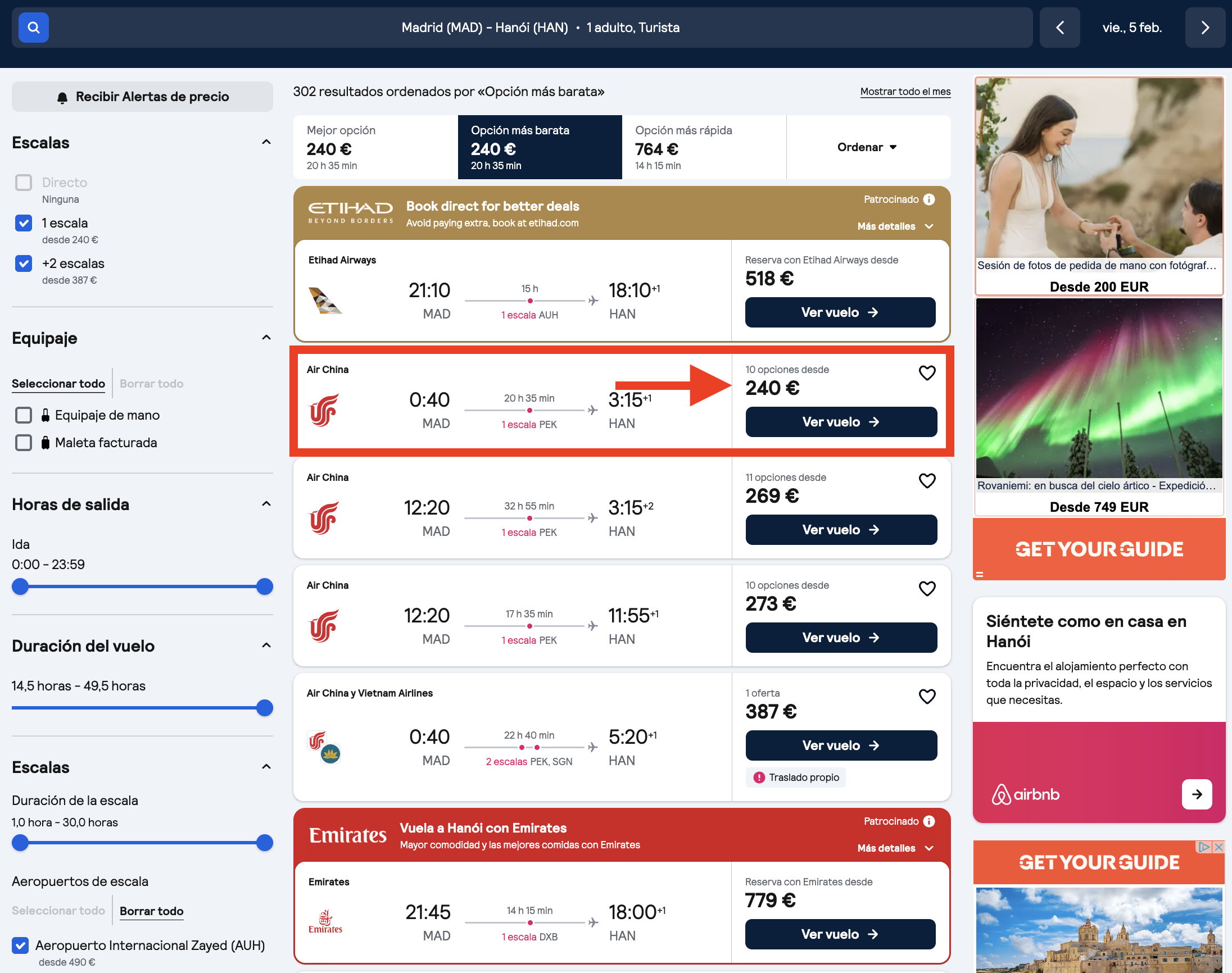Select the Opción más barata tab
This screenshot has height=973, width=1232.
pyautogui.click(x=540, y=147)
